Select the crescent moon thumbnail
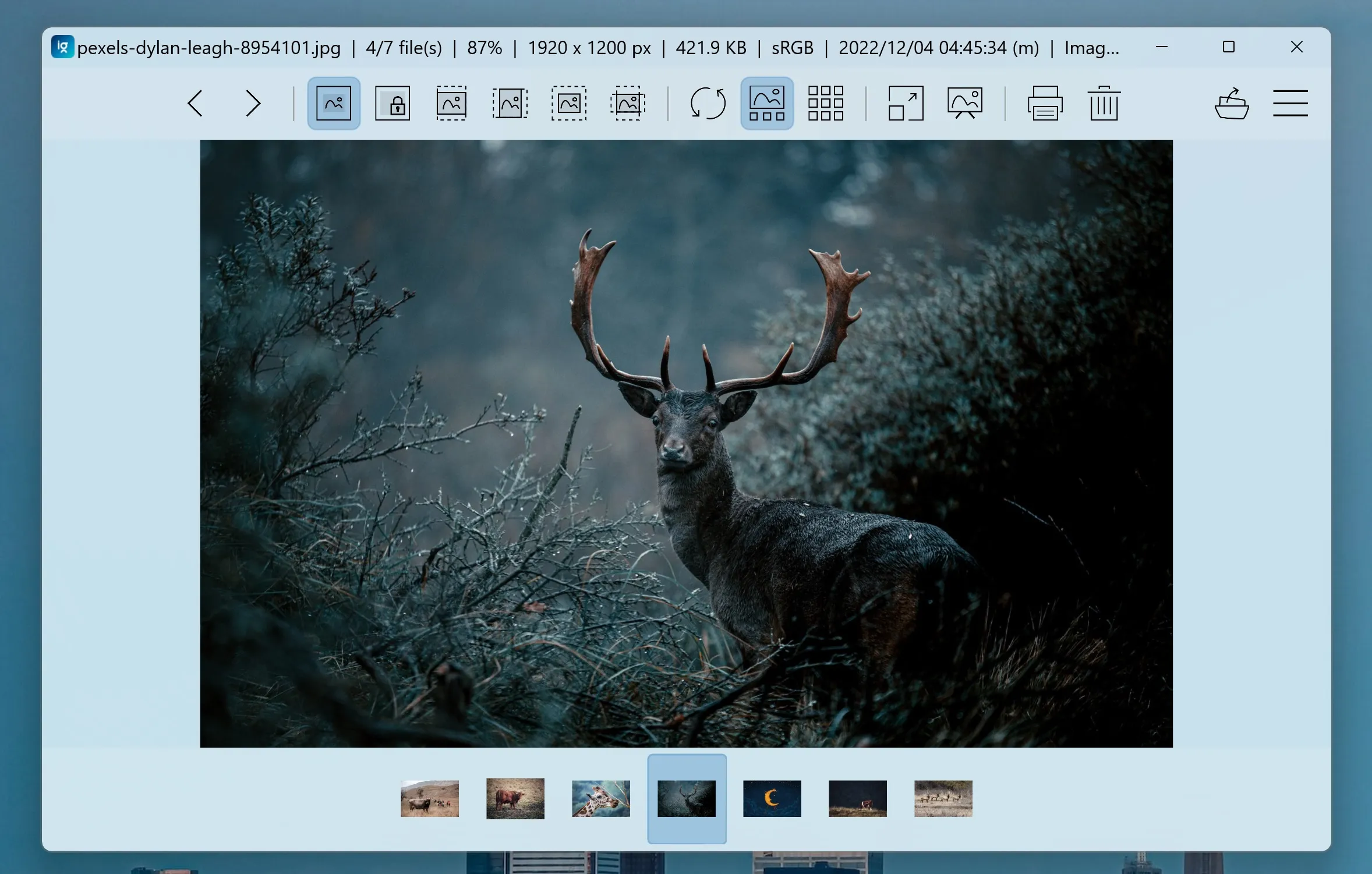1372x874 pixels. pos(772,798)
